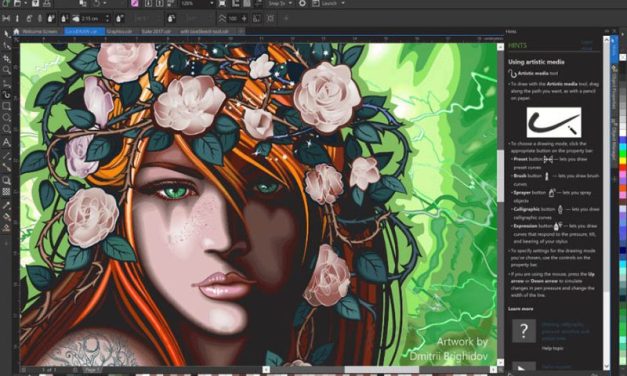This screenshot has height=376, width=627.
Task: Switch to Calligraphic mode on property bar
Action: [x=40, y=18]
